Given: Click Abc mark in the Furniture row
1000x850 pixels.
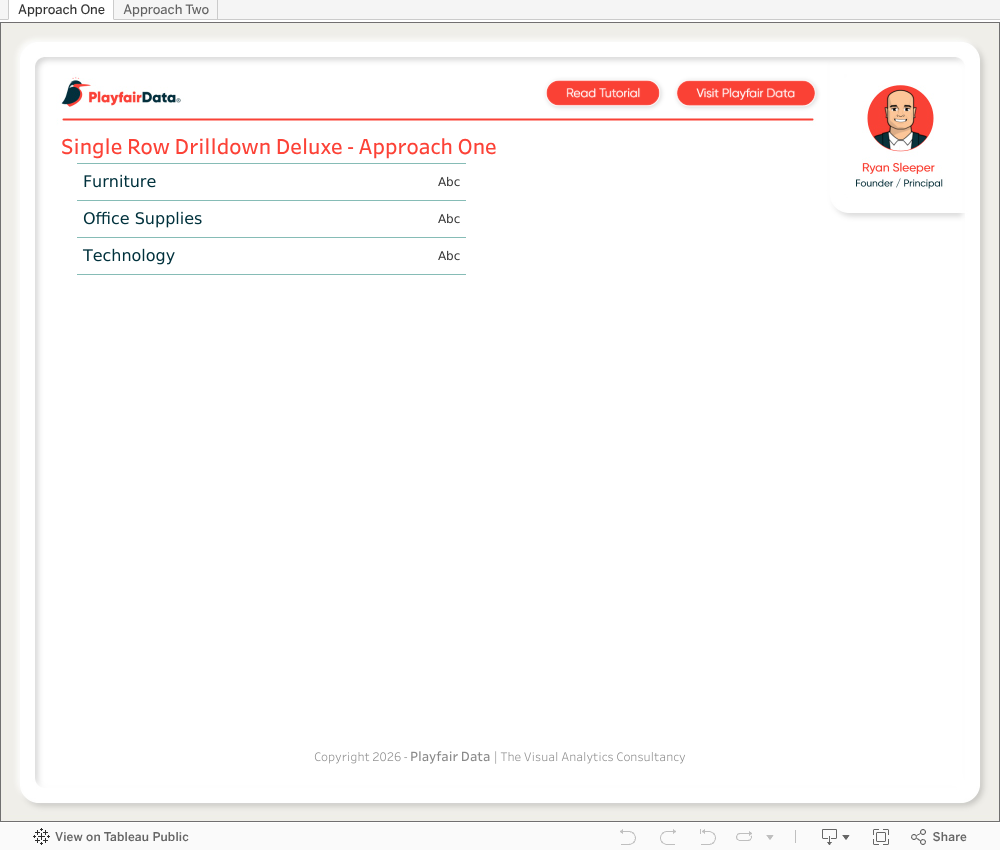Looking at the screenshot, I should point(449,182).
